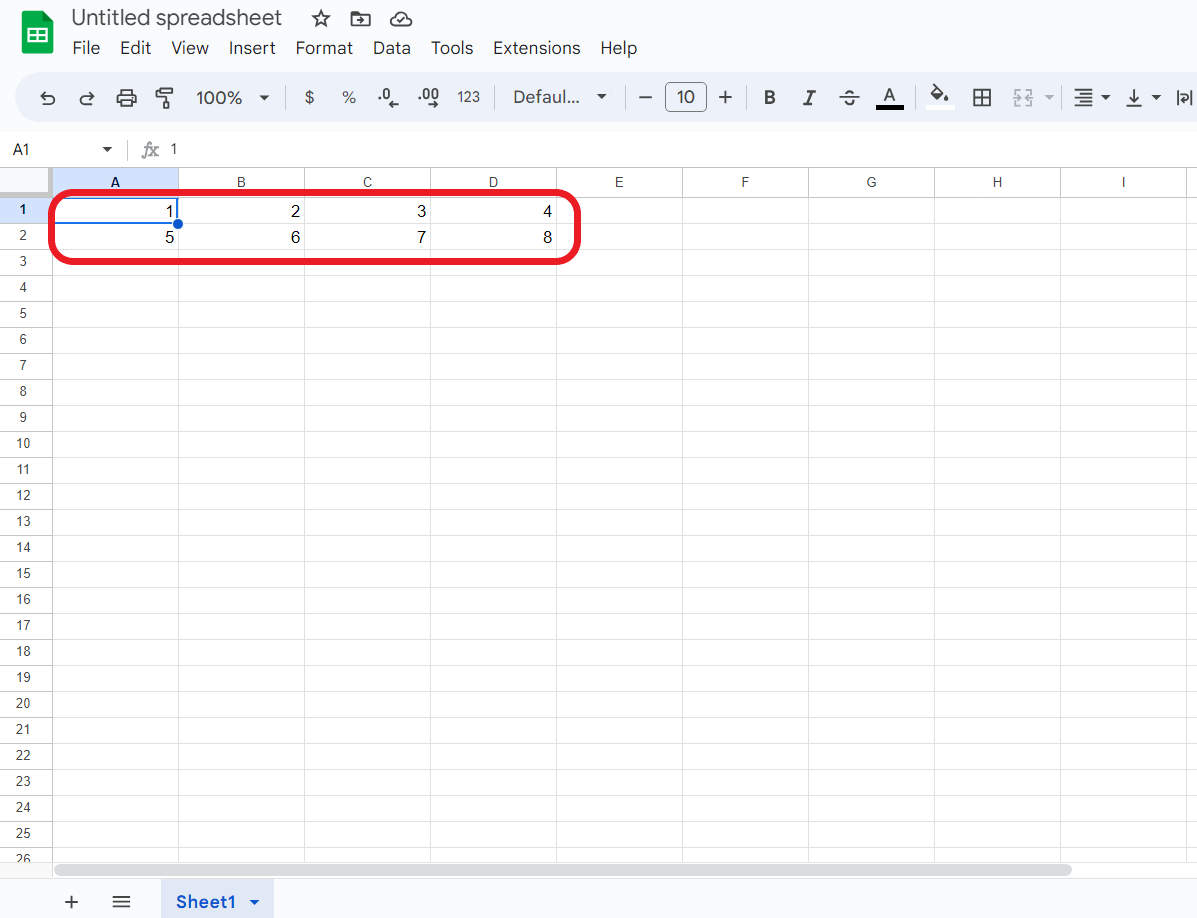Open more number formats (123)
The width and height of the screenshot is (1197, 918).
tap(469, 97)
